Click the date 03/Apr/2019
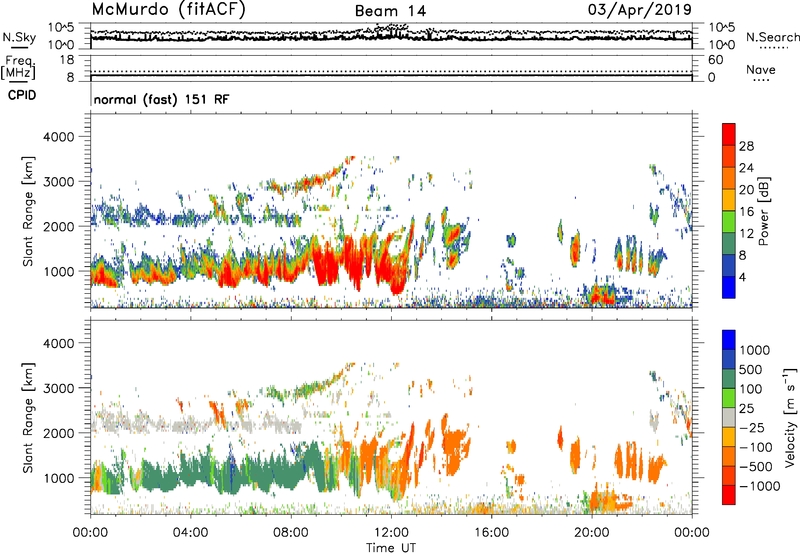Image resolution: width=800 pixels, height=554 pixels. click(640, 10)
